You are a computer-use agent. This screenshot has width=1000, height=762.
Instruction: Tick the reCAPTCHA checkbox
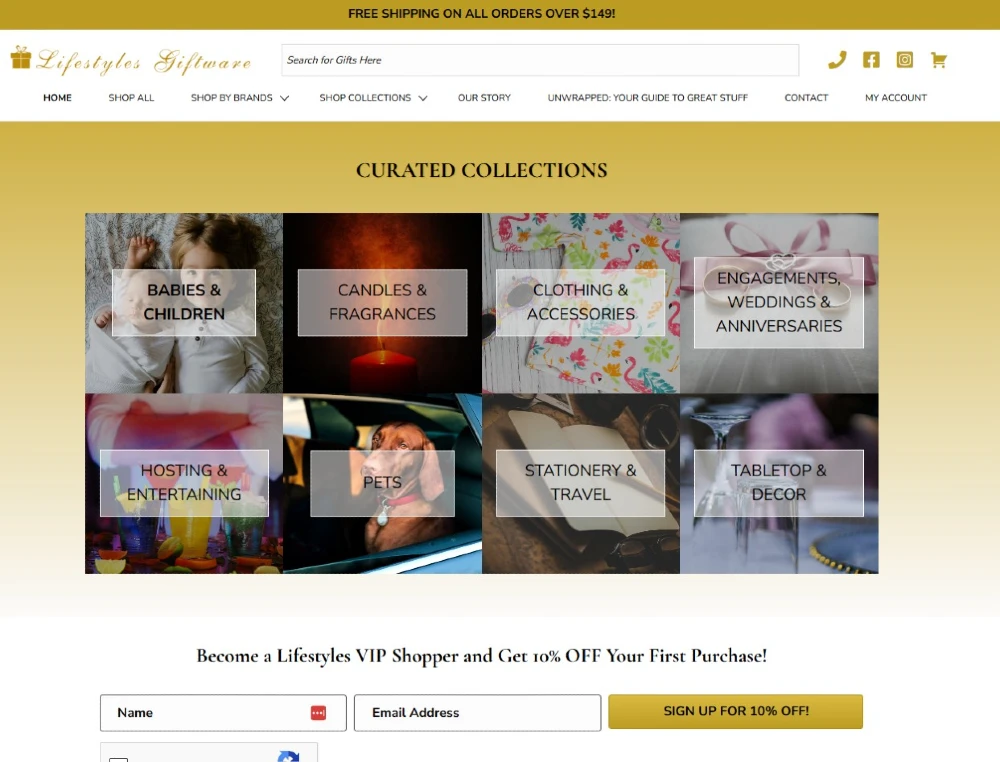[119, 759]
